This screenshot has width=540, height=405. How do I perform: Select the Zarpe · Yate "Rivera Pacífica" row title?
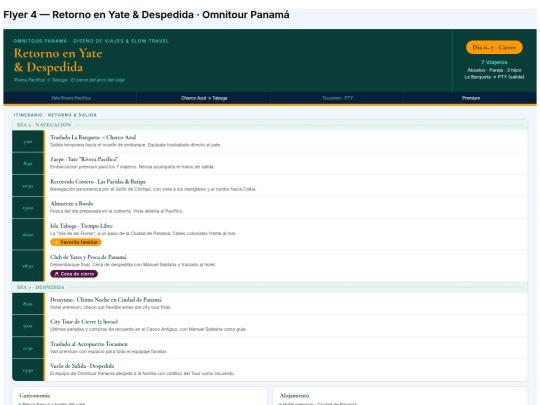[84, 159]
